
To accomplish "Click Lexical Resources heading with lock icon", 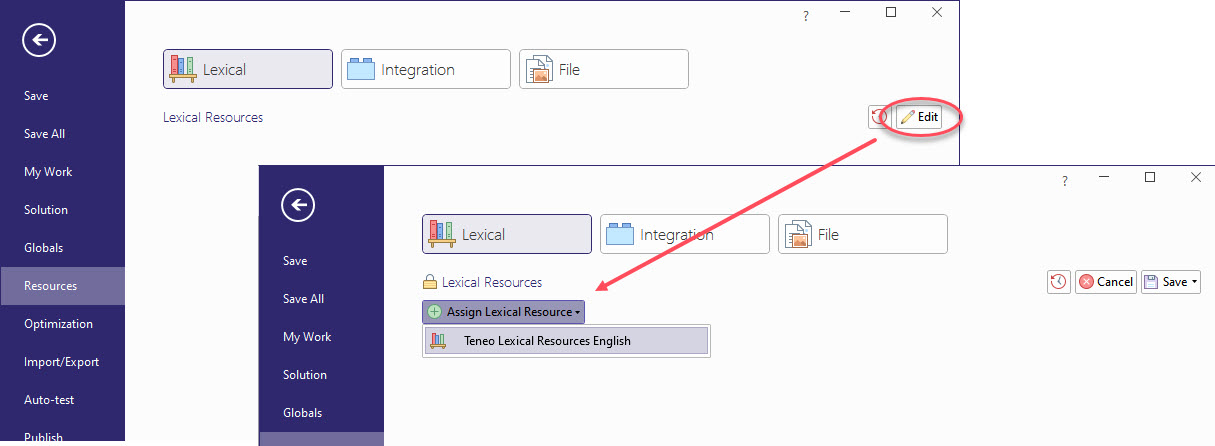I will 492,282.
